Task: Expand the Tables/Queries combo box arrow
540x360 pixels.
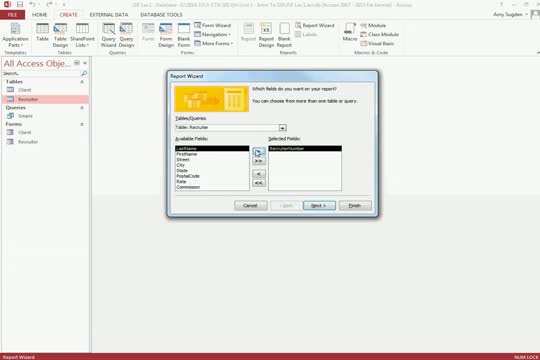Action: click(x=282, y=128)
